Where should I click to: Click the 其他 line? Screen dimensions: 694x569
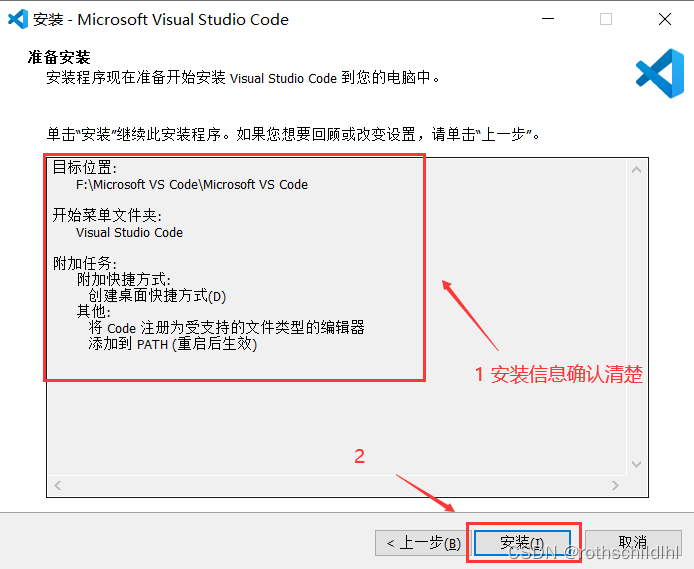[93, 311]
